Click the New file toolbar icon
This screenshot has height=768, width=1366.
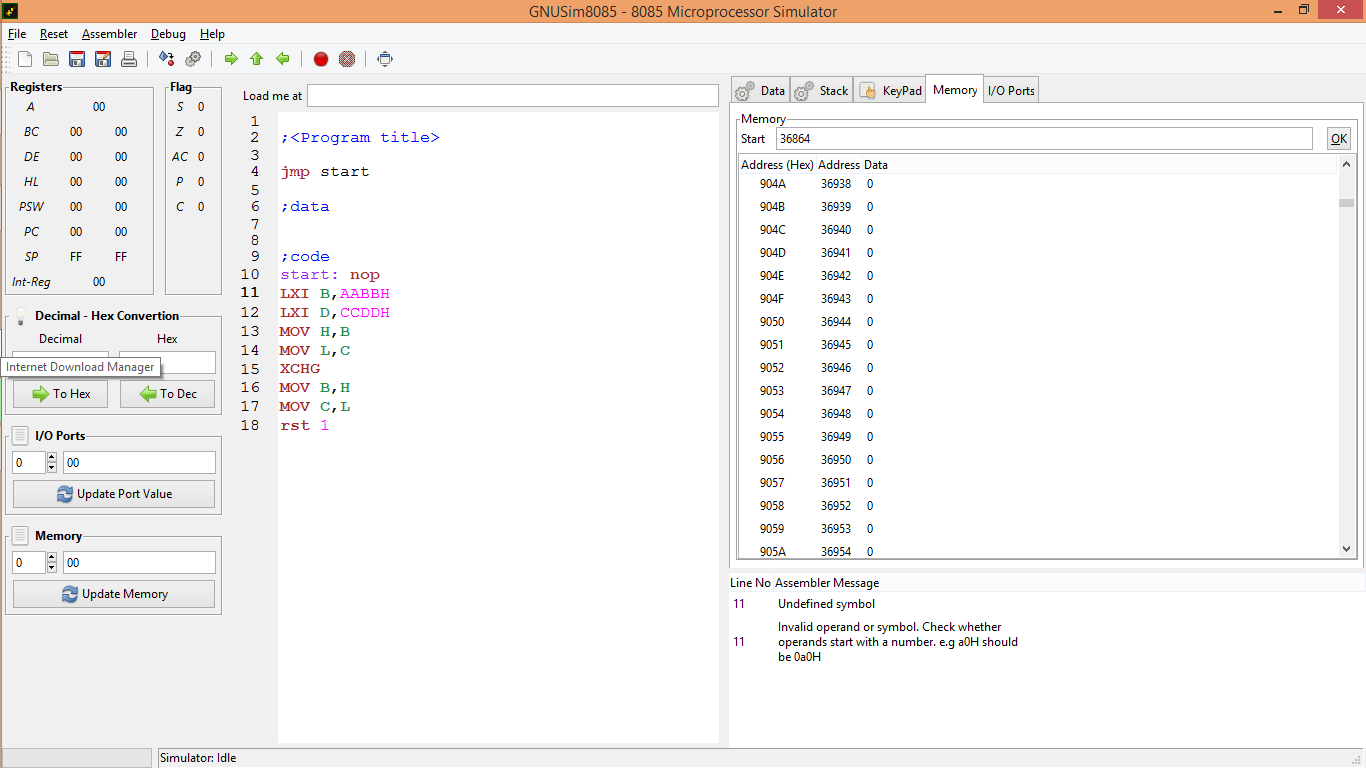coord(25,59)
